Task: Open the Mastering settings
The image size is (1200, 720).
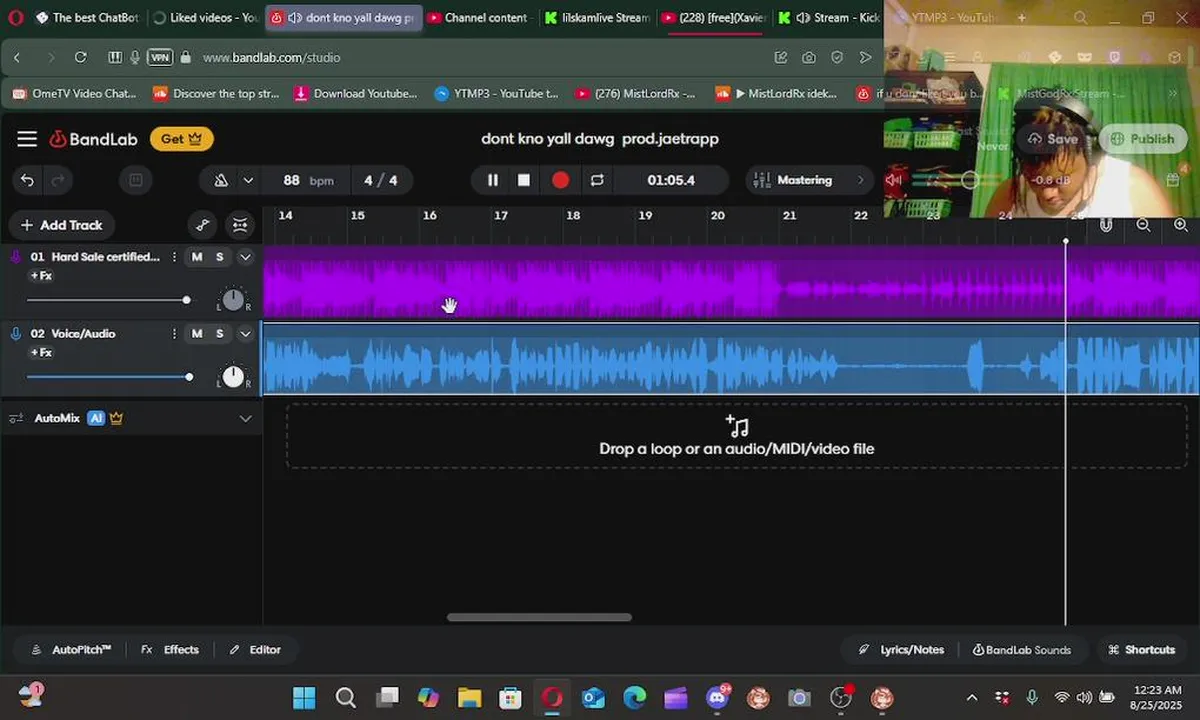Action: coord(810,180)
